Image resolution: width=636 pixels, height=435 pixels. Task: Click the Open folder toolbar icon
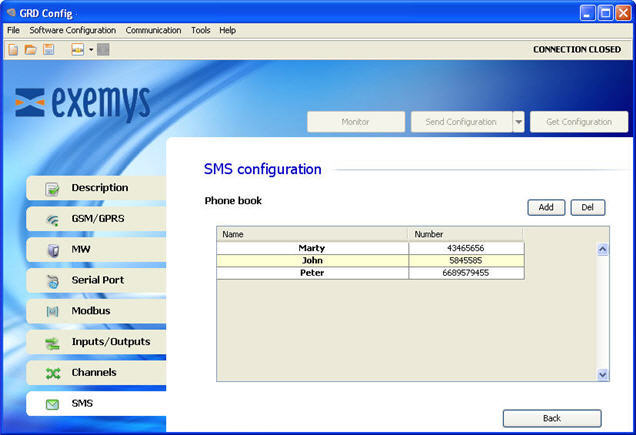click(30, 50)
